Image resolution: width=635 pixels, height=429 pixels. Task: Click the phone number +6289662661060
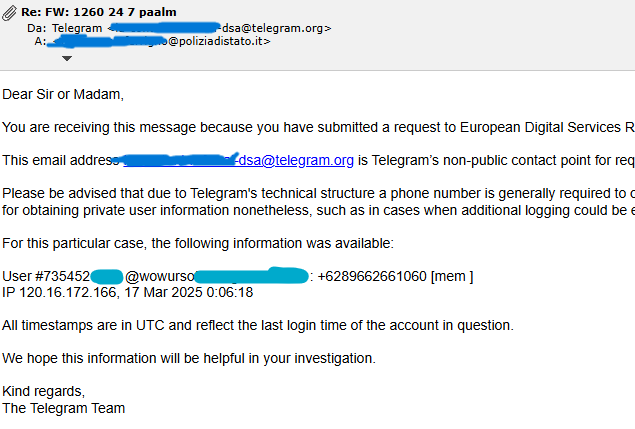pos(372,276)
